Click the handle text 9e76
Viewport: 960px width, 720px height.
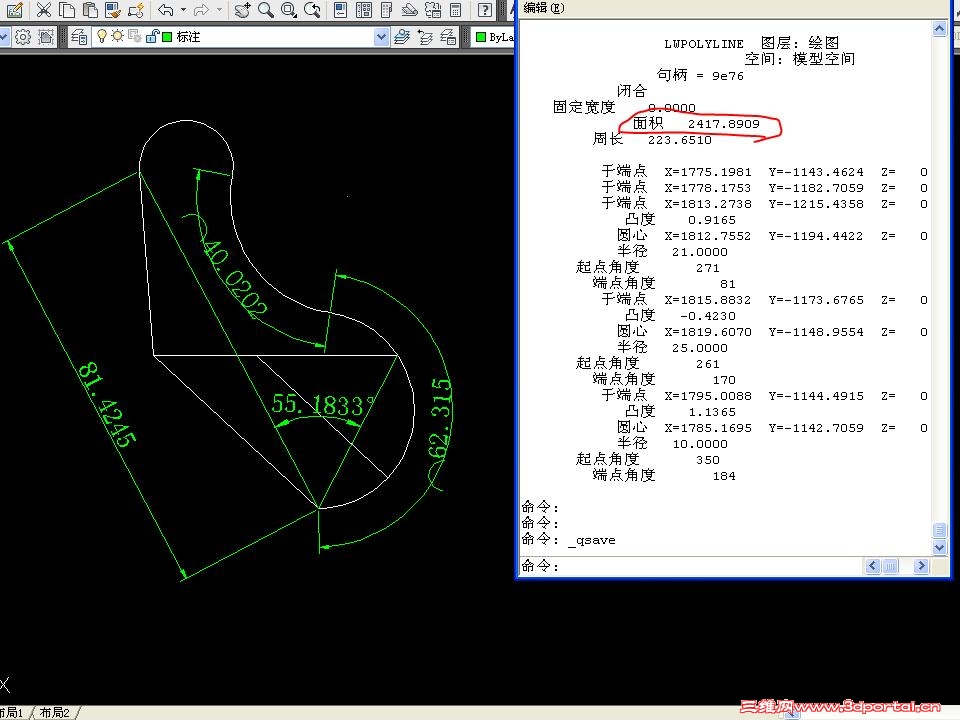[727, 76]
